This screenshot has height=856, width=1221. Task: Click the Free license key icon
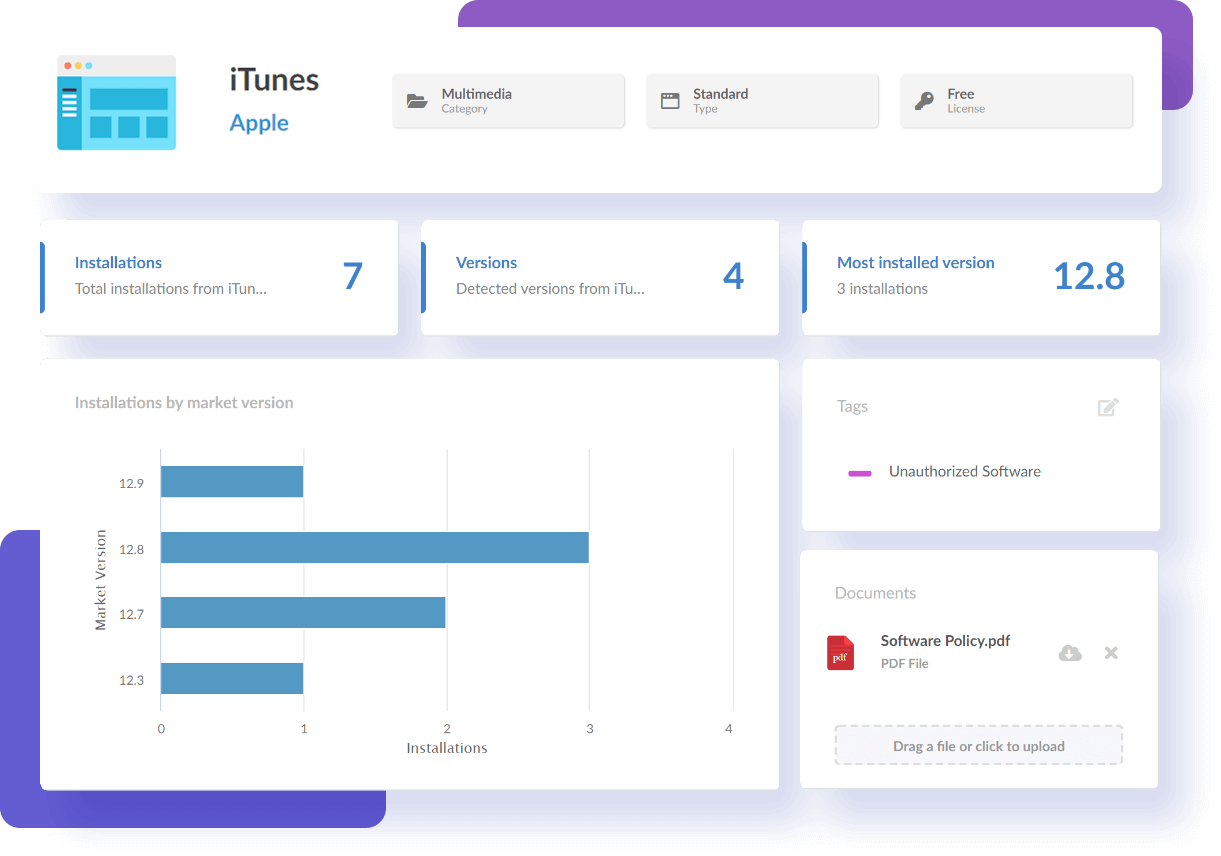coord(923,100)
